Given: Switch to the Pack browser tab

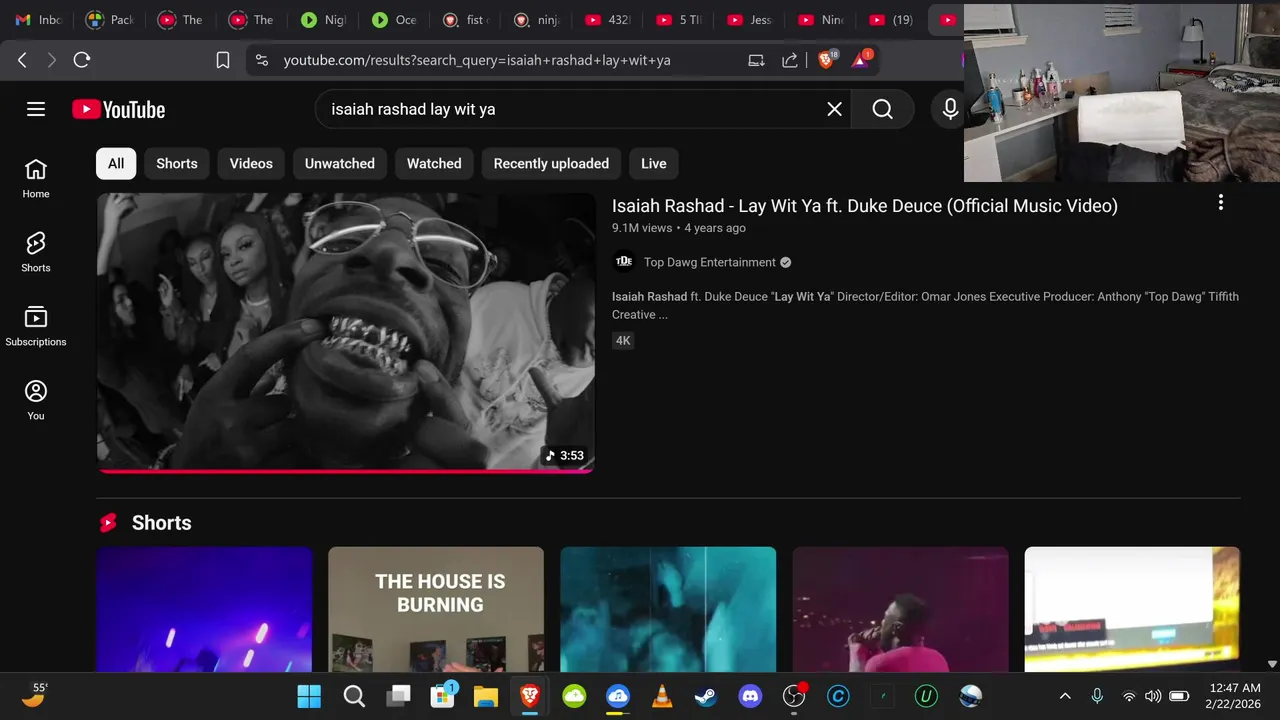Looking at the screenshot, I should [109, 20].
